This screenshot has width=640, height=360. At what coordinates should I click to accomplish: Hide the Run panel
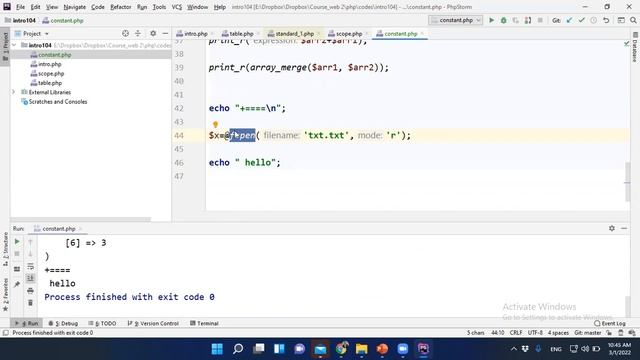tap(624, 229)
